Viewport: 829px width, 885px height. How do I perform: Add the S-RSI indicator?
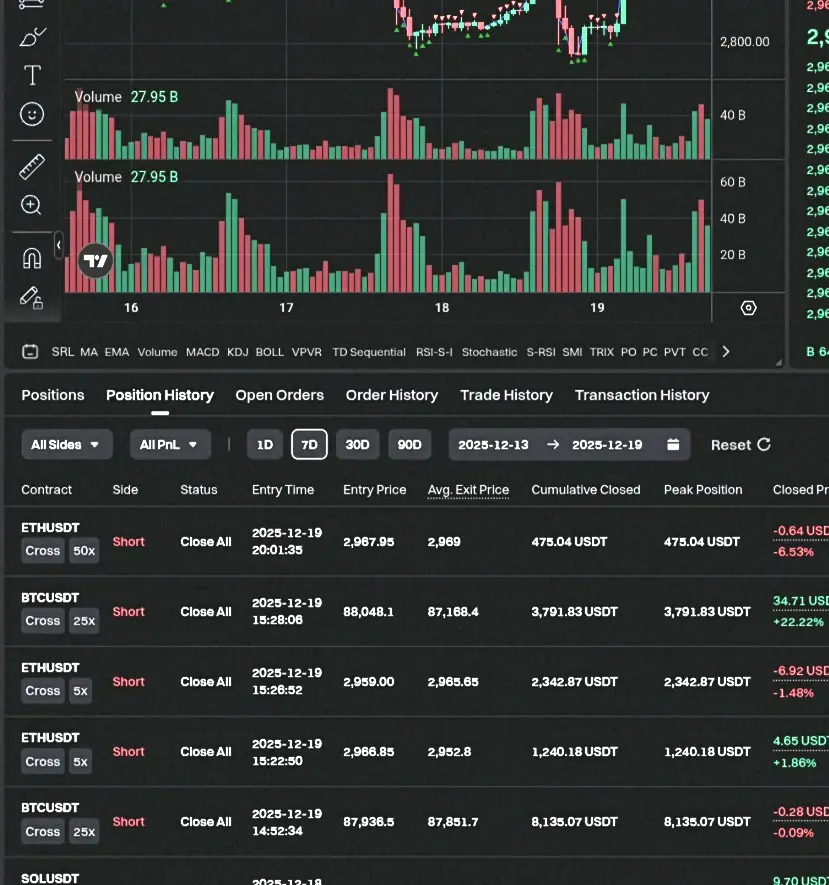click(x=541, y=352)
